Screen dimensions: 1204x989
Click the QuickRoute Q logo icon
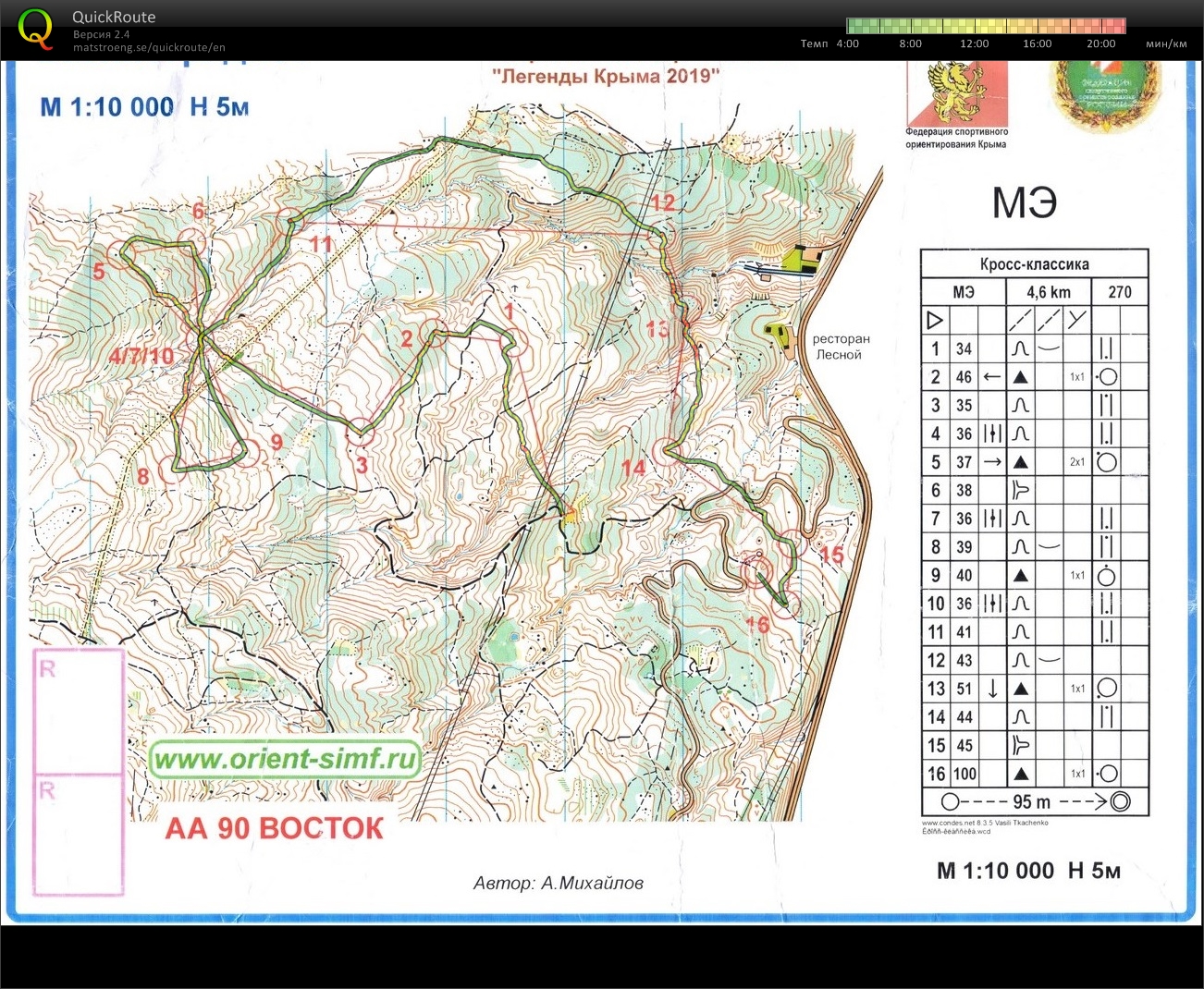click(x=35, y=28)
